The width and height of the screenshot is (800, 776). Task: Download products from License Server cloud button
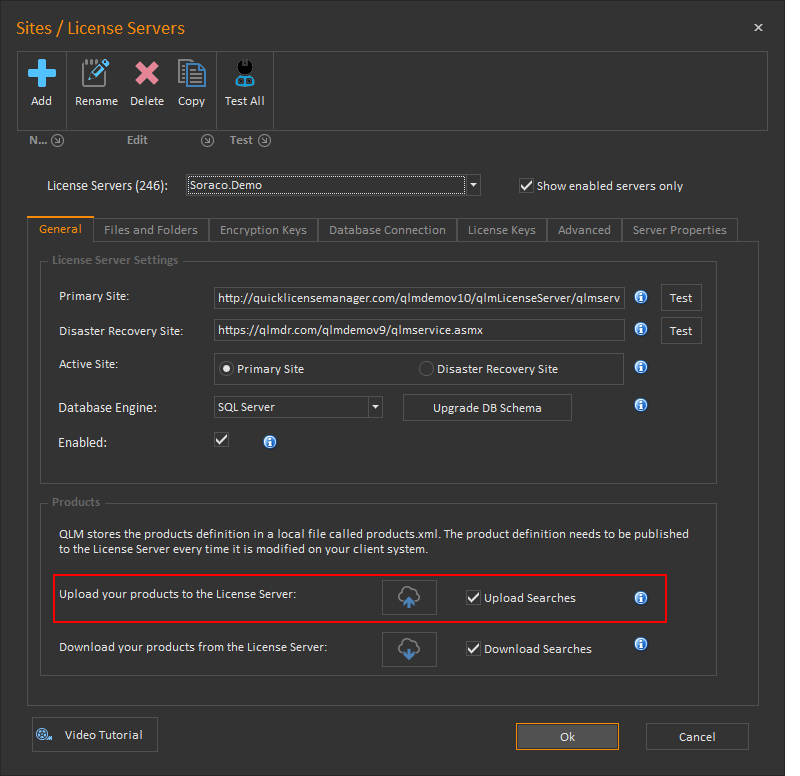pos(409,649)
